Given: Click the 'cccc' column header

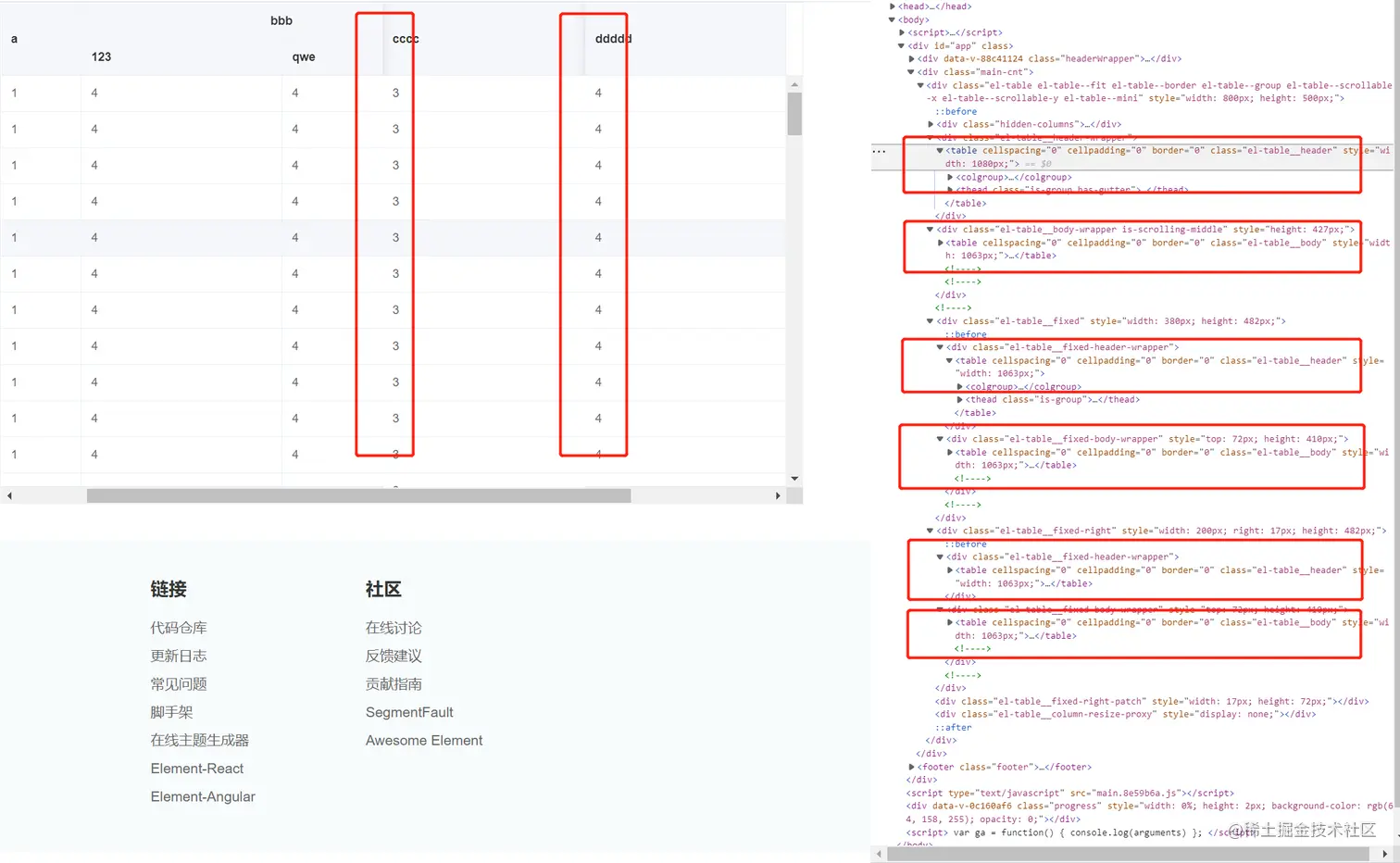Looking at the screenshot, I should 406,39.
